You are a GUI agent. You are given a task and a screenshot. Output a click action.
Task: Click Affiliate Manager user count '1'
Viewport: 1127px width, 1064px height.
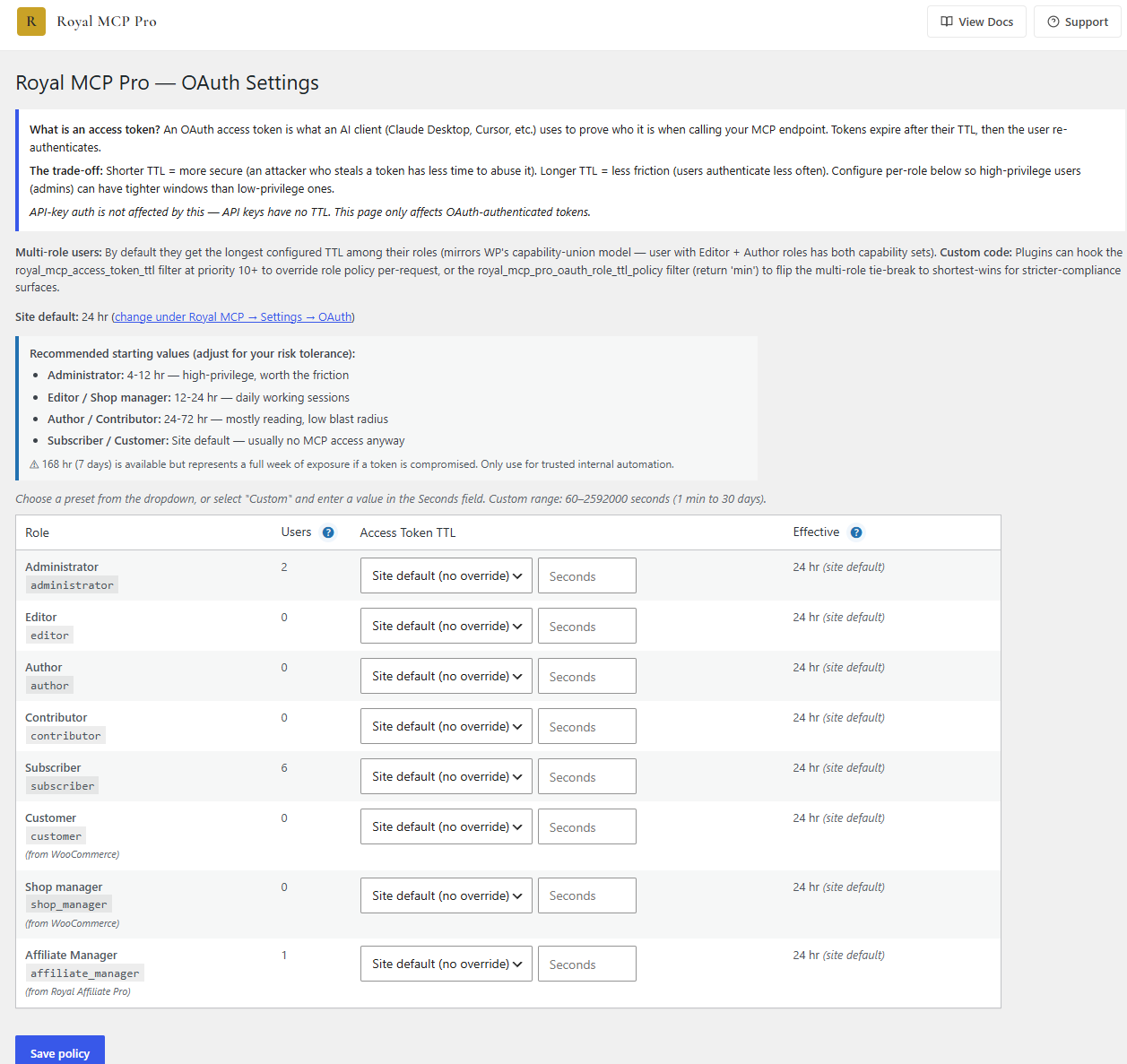[284, 955]
